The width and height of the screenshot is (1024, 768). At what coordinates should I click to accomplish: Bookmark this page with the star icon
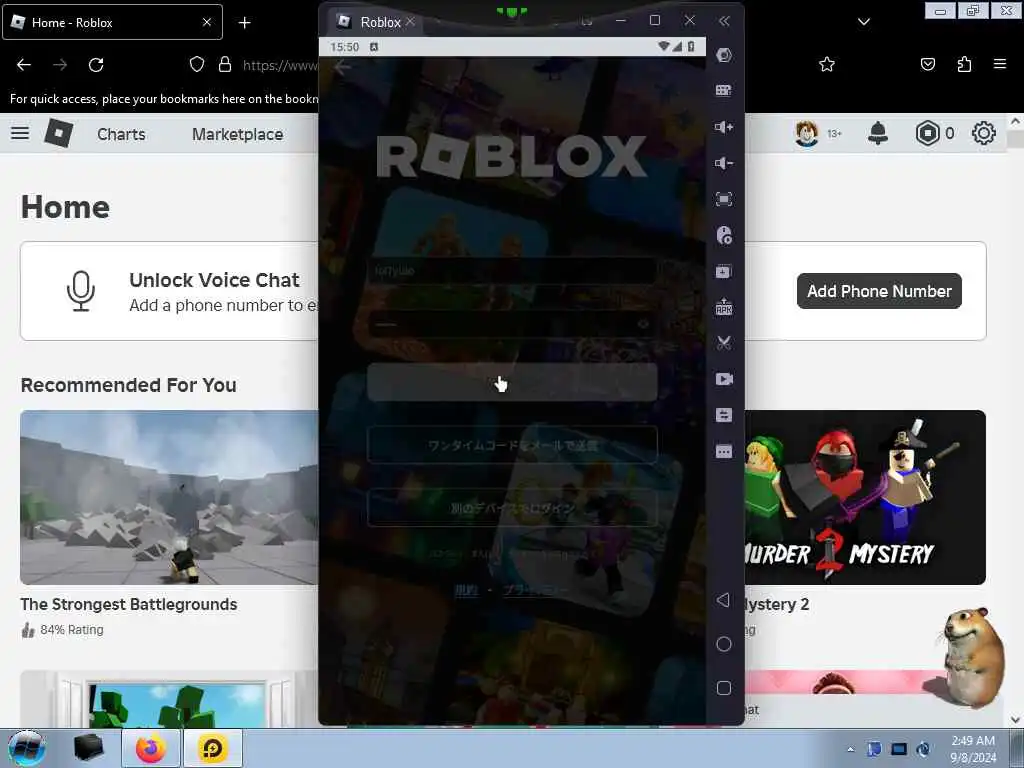click(827, 64)
